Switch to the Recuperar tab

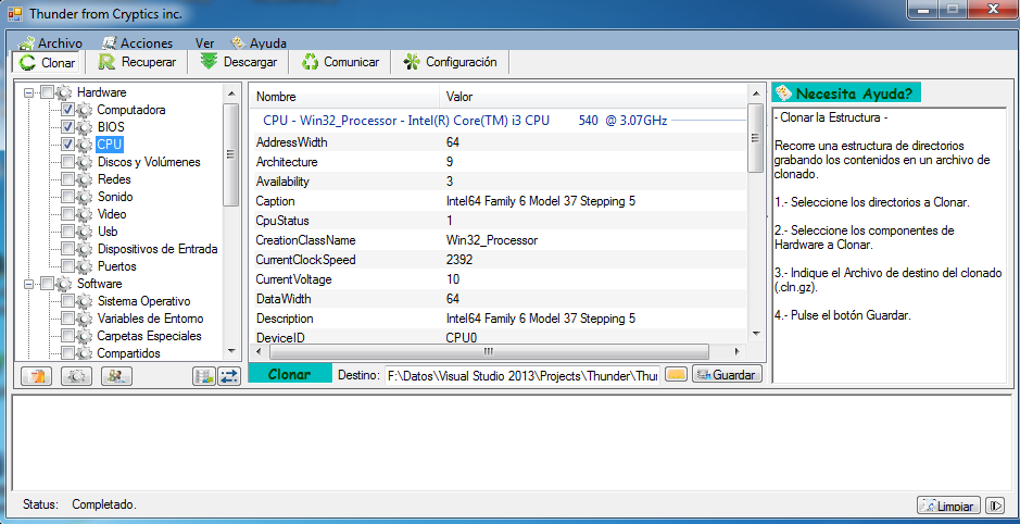138,62
